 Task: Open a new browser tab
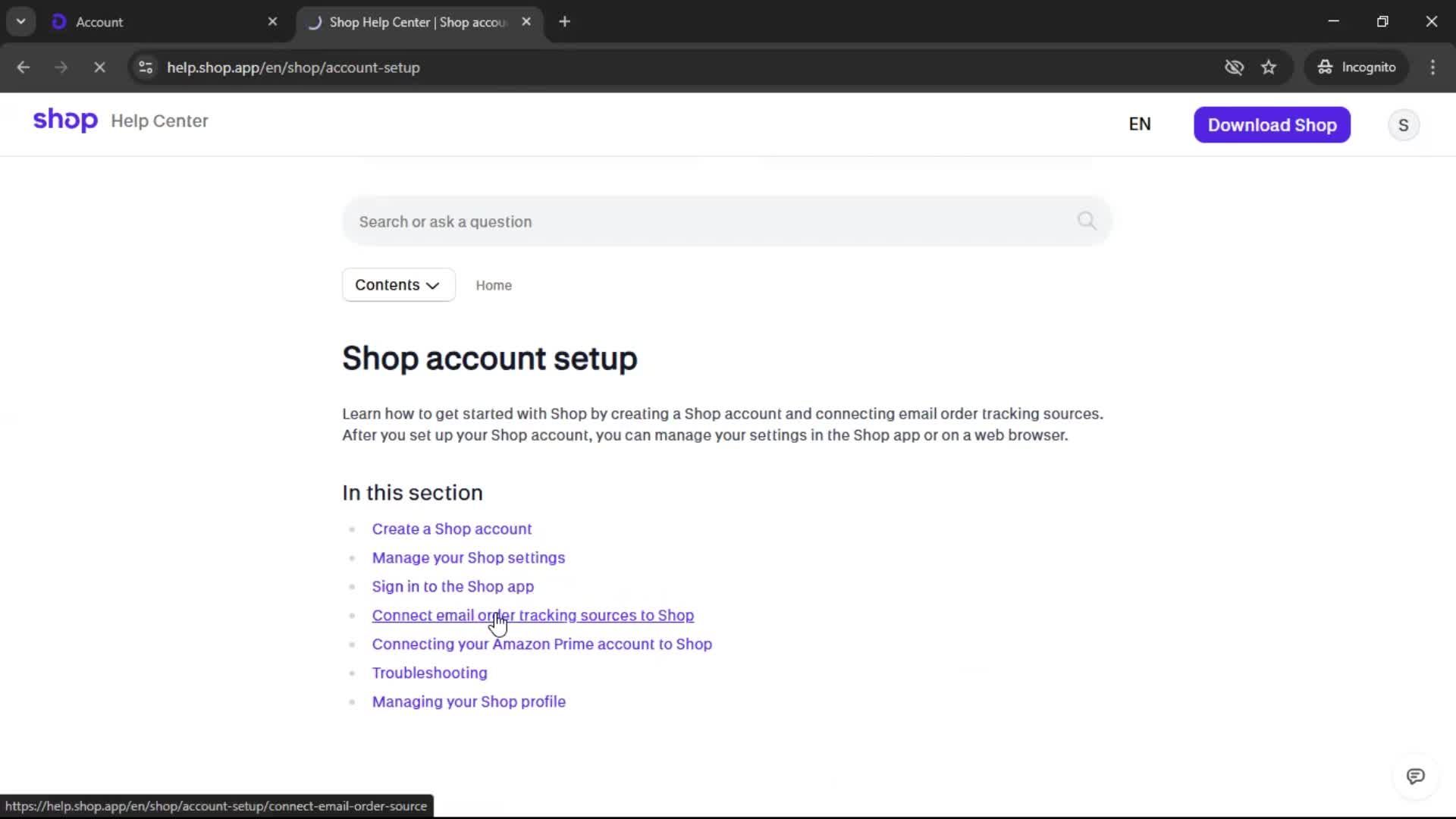(564, 22)
